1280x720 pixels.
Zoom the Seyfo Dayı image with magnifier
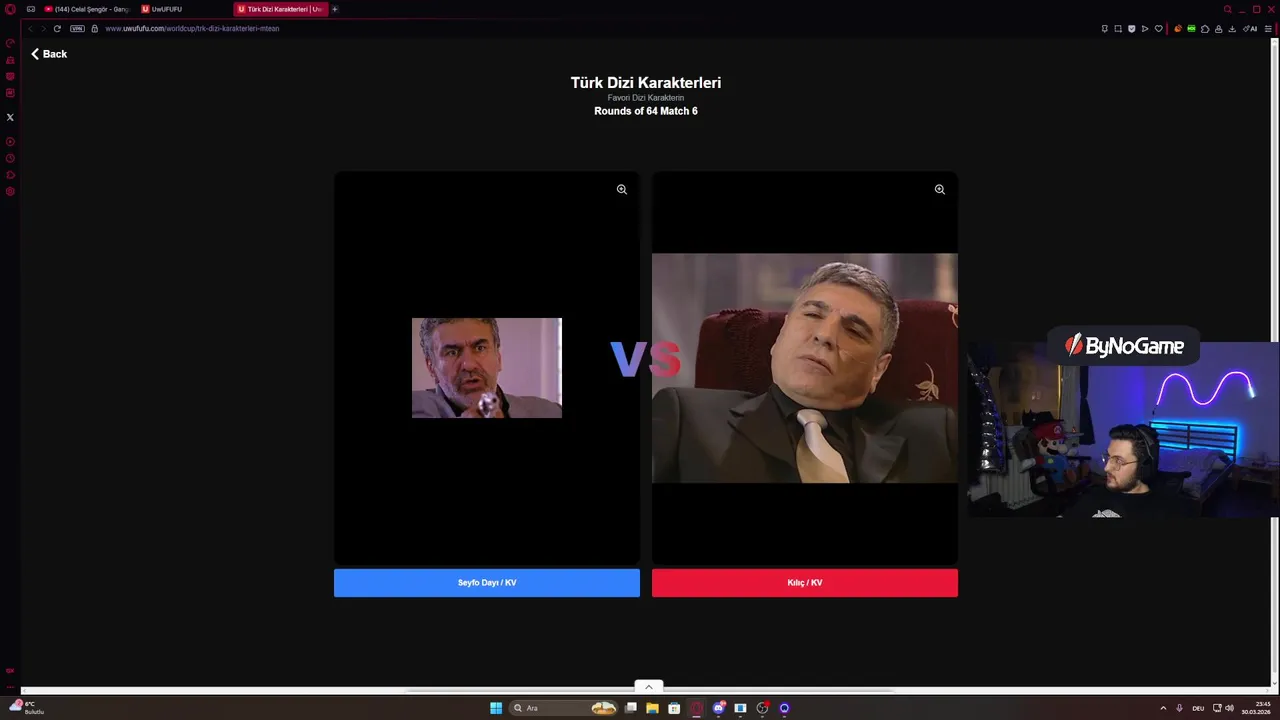(x=622, y=189)
